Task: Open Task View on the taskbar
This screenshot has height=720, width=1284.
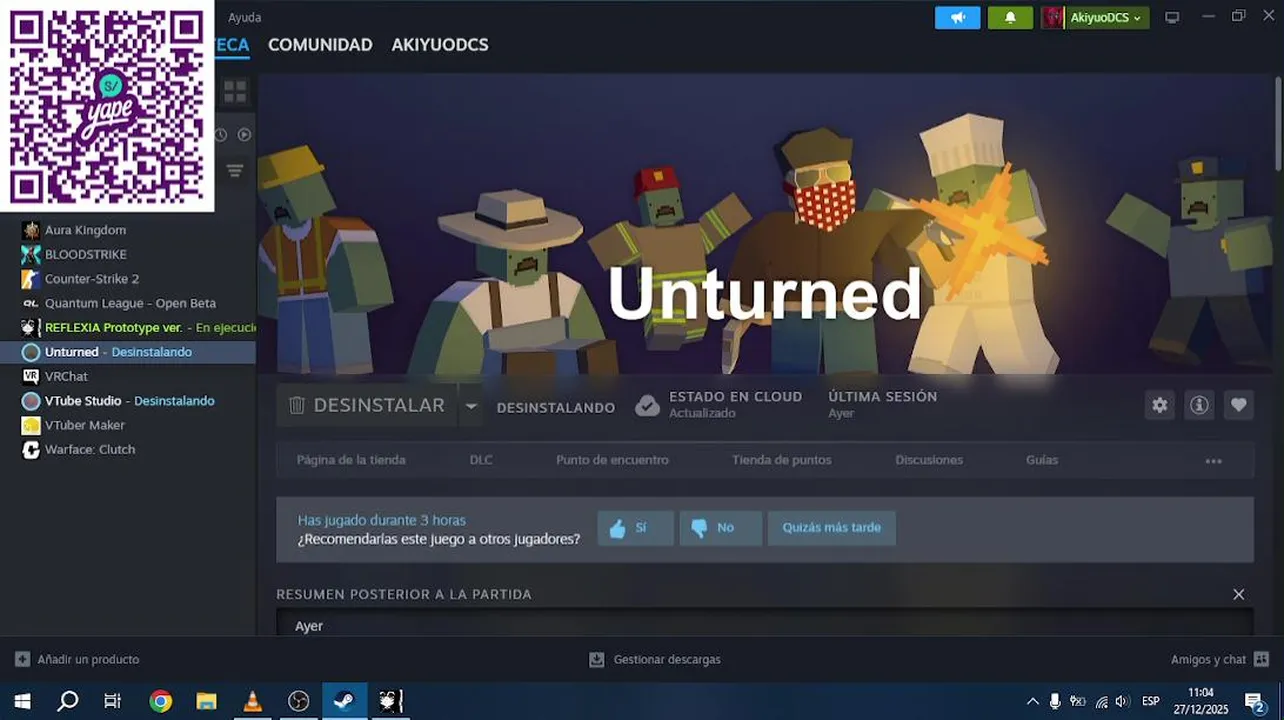Action: [x=113, y=701]
